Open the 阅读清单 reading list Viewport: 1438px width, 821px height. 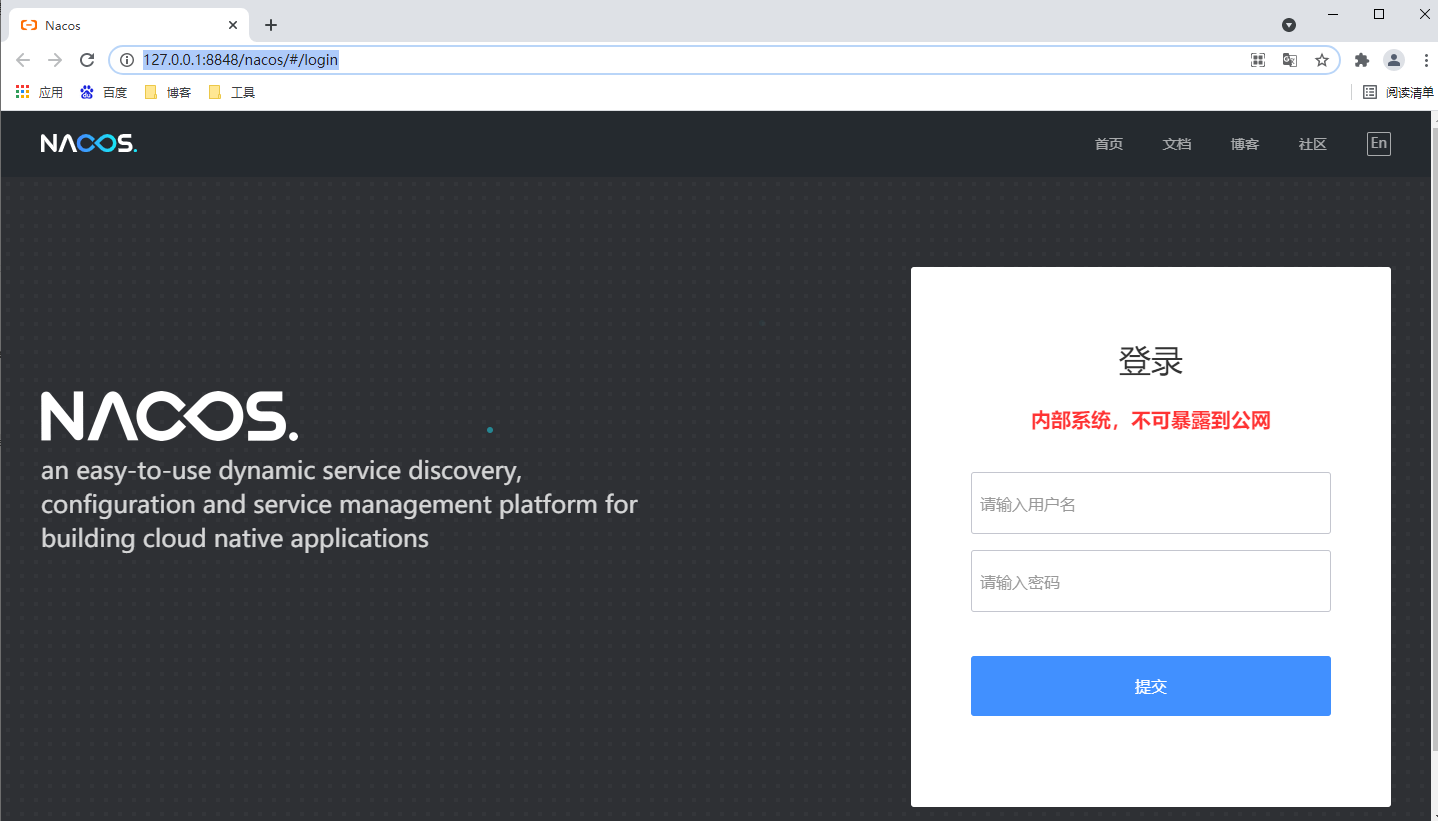point(1398,92)
